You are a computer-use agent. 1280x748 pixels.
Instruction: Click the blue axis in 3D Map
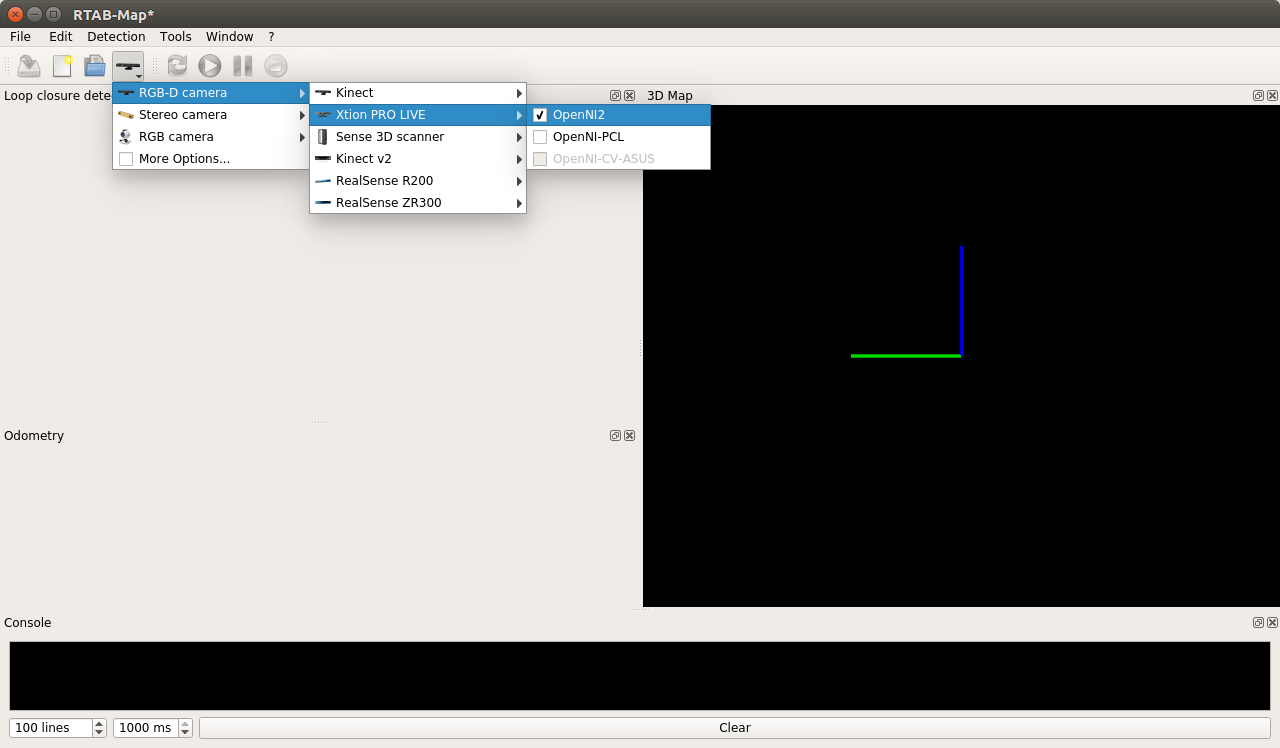click(961, 300)
